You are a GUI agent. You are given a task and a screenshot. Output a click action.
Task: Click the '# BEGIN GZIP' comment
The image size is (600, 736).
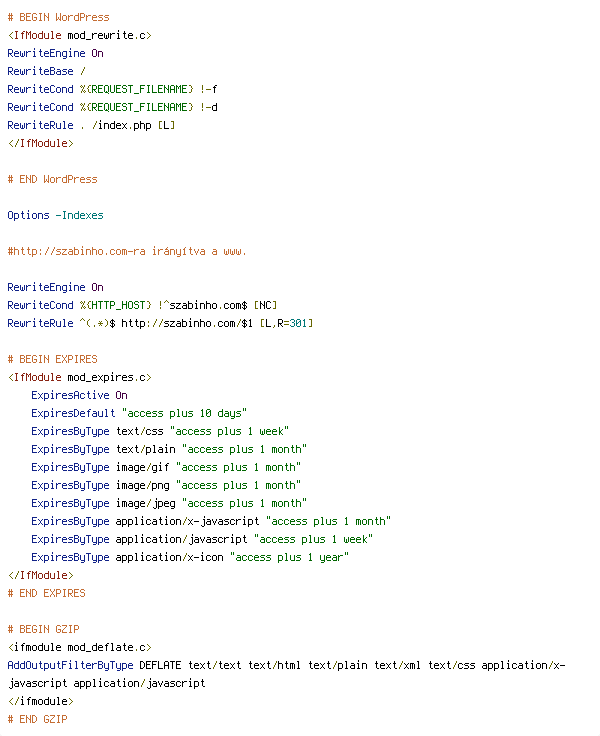(x=44, y=629)
